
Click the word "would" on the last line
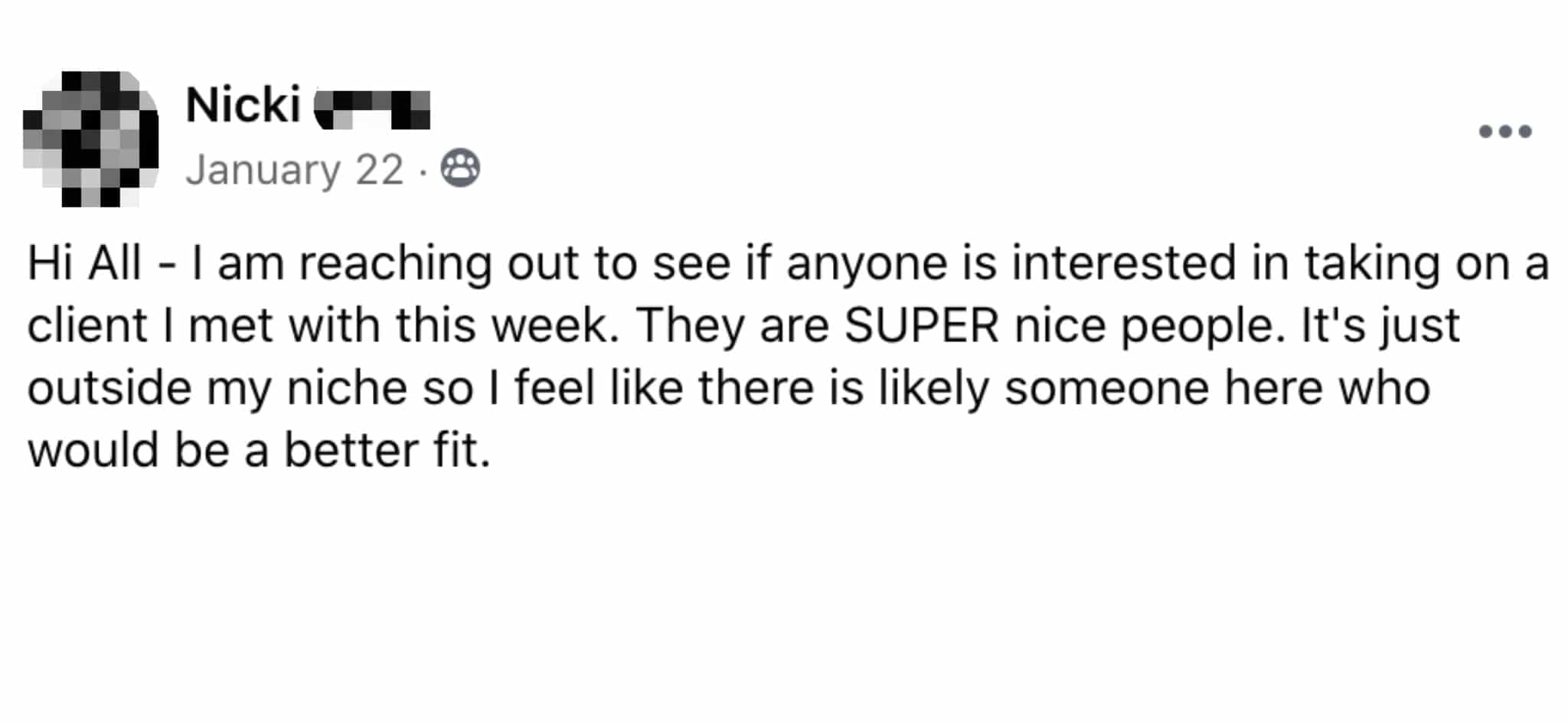tap(93, 450)
